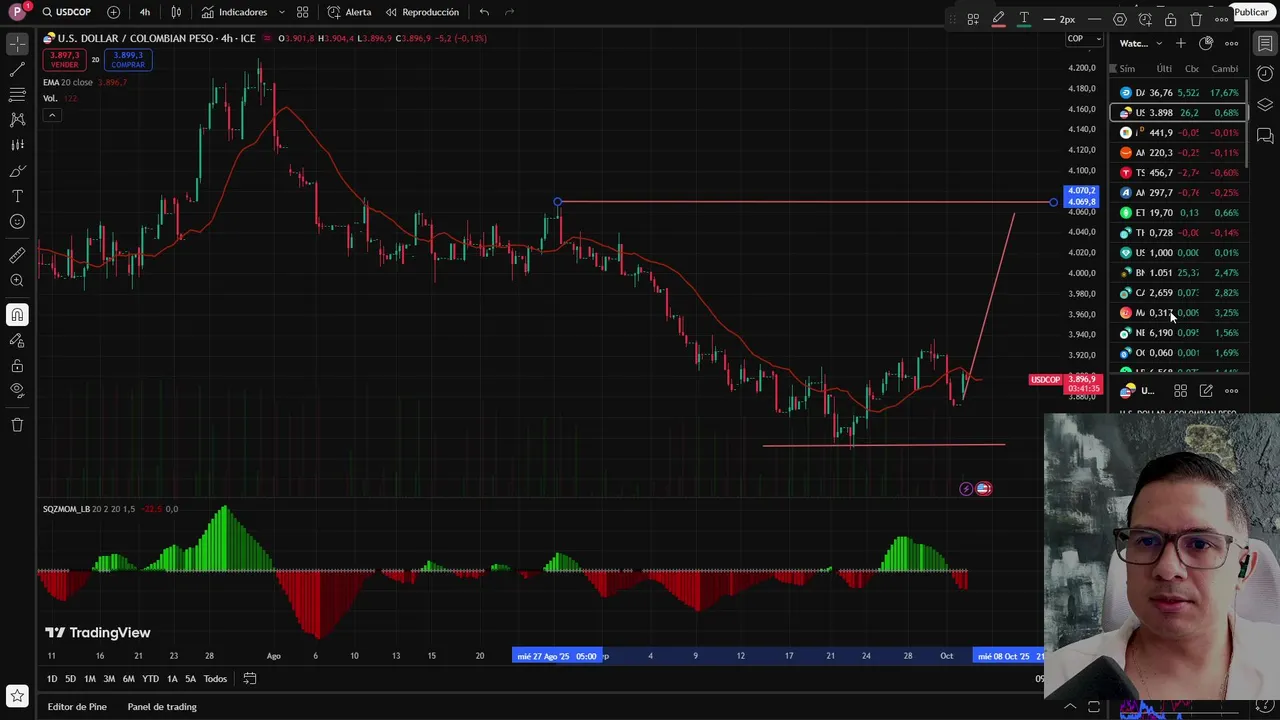The height and width of the screenshot is (720, 1280).
Task: Open the watchlist panel icon in right sidebar
Action: 1265,44
